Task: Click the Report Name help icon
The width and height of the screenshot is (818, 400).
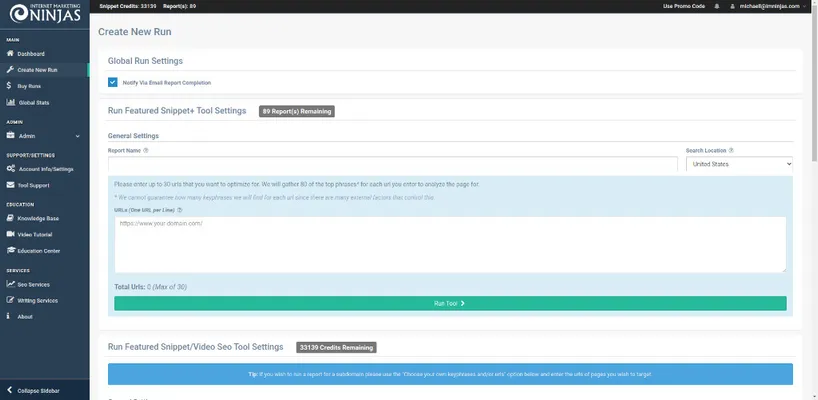Action: point(146,151)
